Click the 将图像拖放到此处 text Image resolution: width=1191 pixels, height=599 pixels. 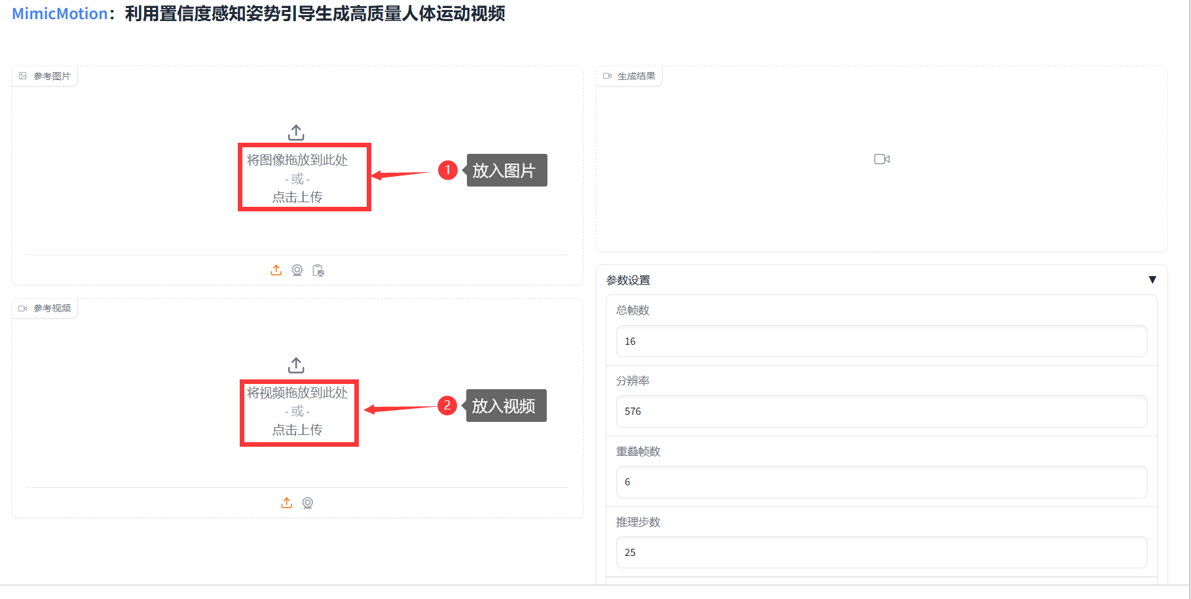[297, 160]
